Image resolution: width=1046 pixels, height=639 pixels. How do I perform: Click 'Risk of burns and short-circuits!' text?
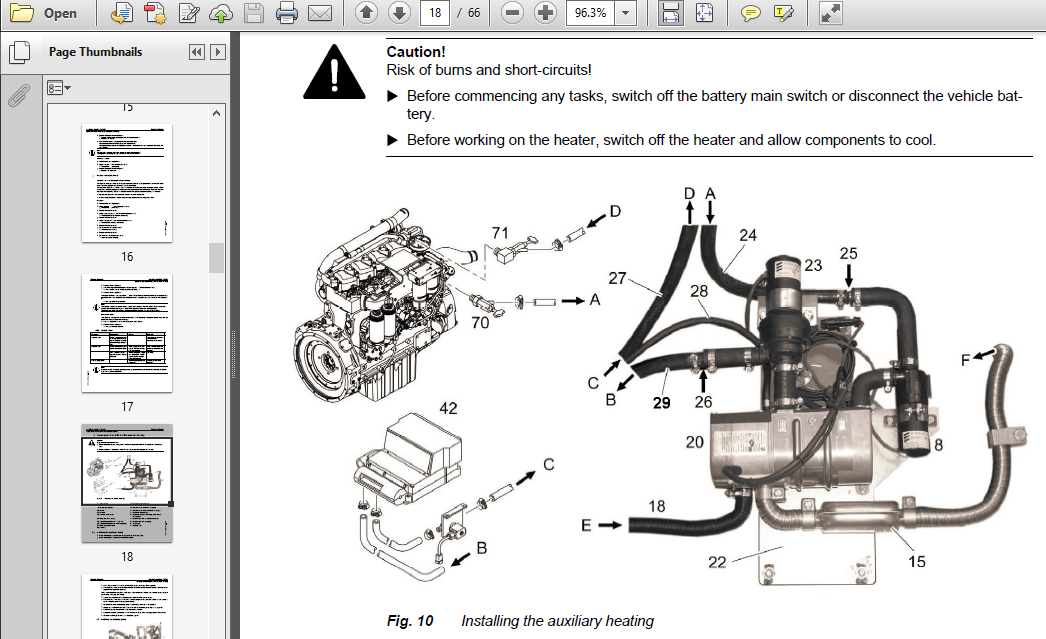coord(488,70)
